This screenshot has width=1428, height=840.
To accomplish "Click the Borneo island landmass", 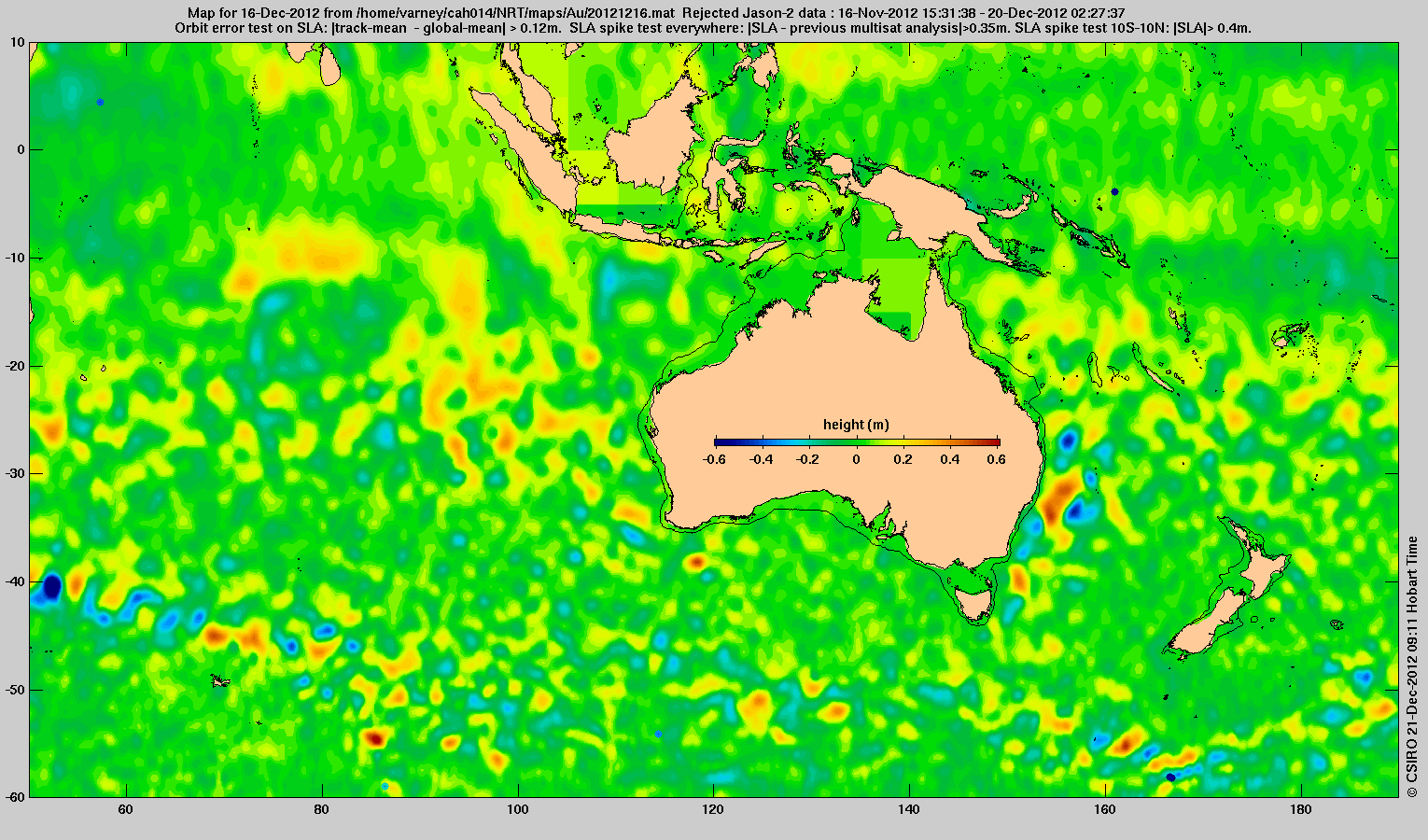I will click(653, 140).
